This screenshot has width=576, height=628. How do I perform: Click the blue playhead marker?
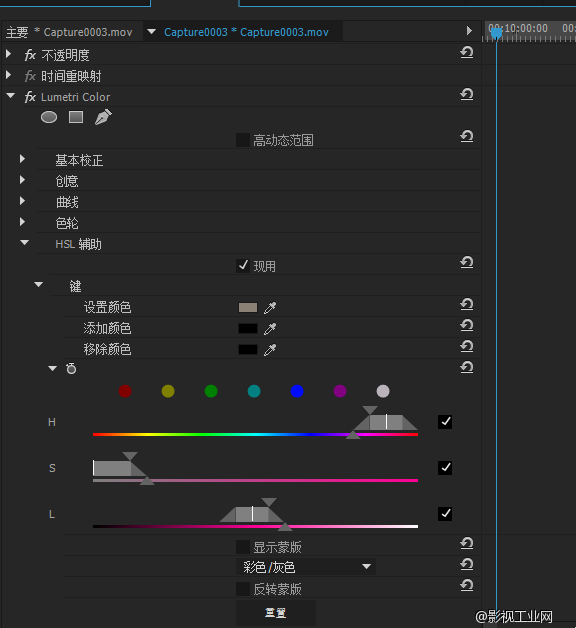[496, 32]
